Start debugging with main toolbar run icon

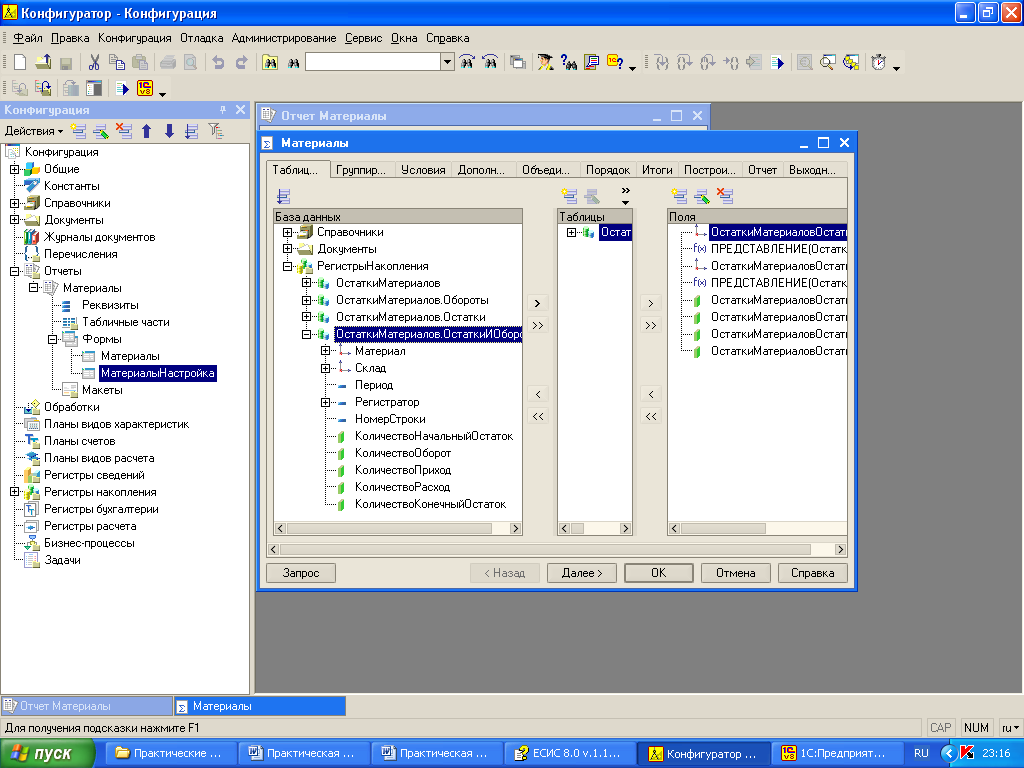coord(777,62)
